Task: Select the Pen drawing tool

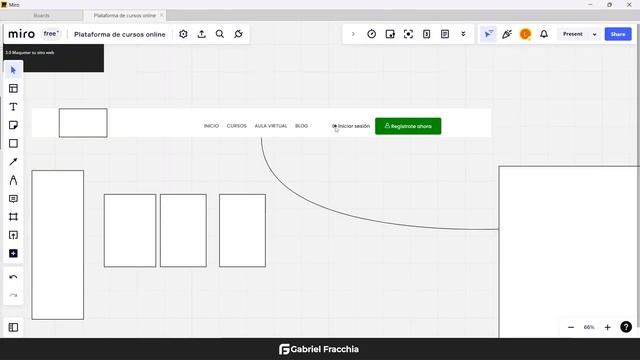Action: point(13,180)
